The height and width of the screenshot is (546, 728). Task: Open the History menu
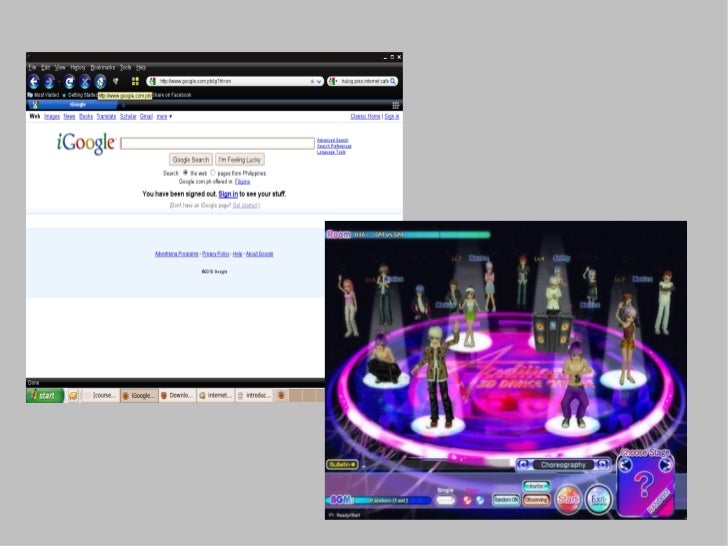click(78, 67)
